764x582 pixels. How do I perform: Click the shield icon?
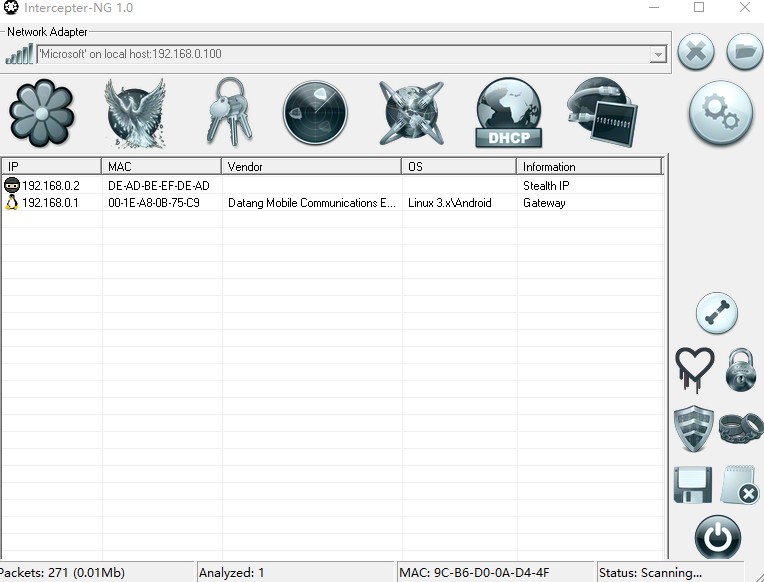click(x=693, y=428)
